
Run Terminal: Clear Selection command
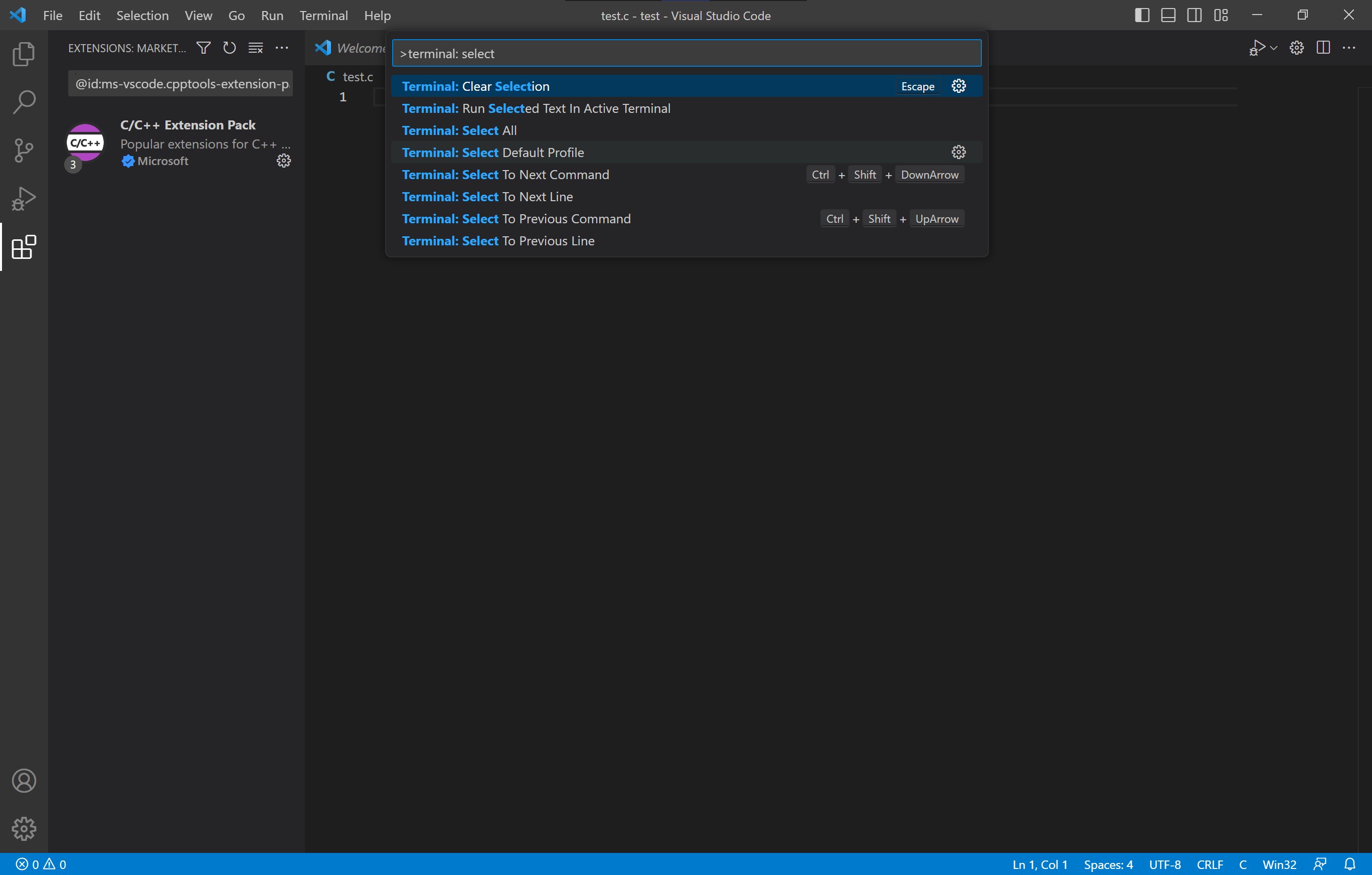pos(687,86)
